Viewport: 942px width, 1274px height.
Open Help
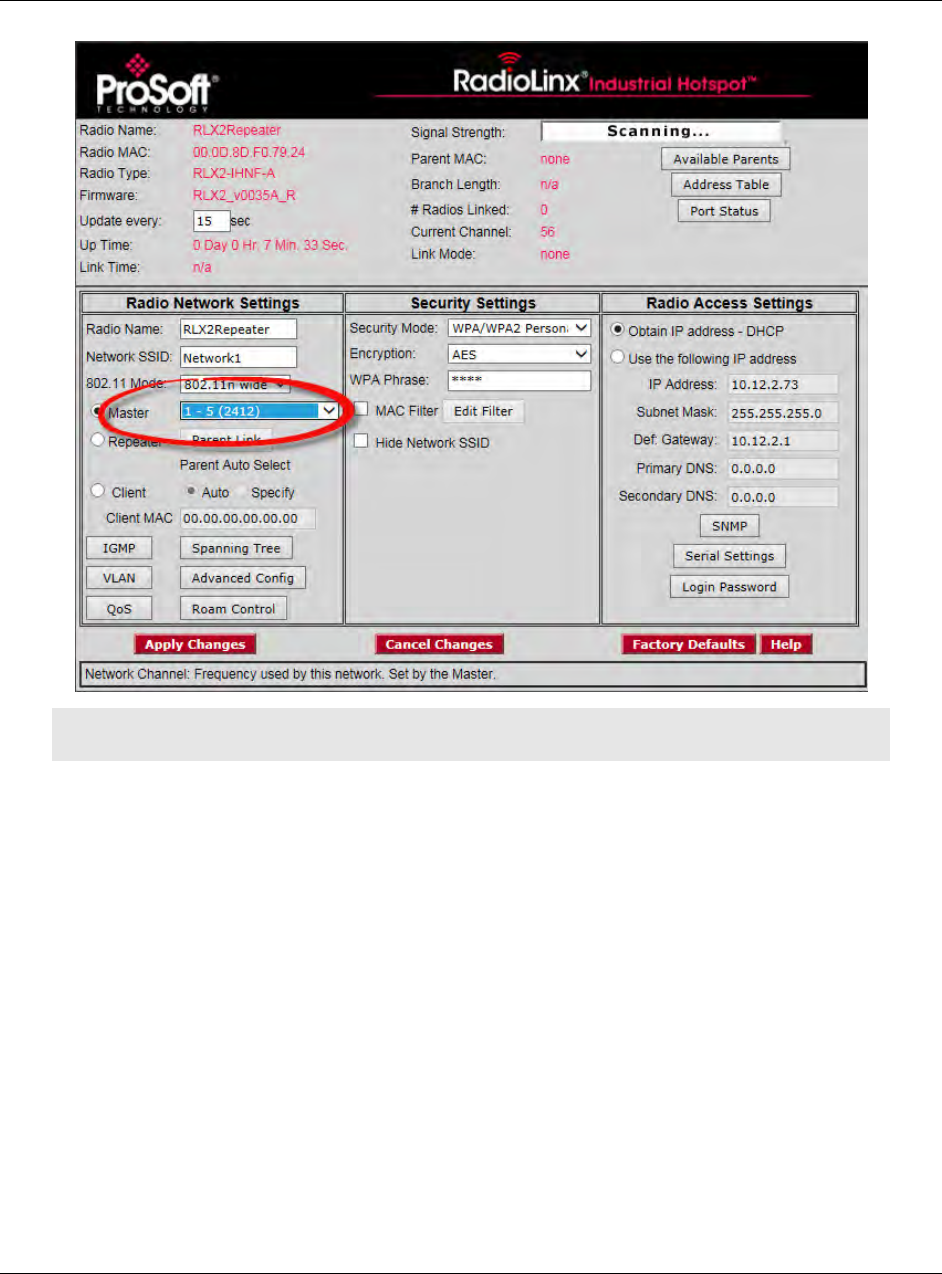click(x=786, y=644)
